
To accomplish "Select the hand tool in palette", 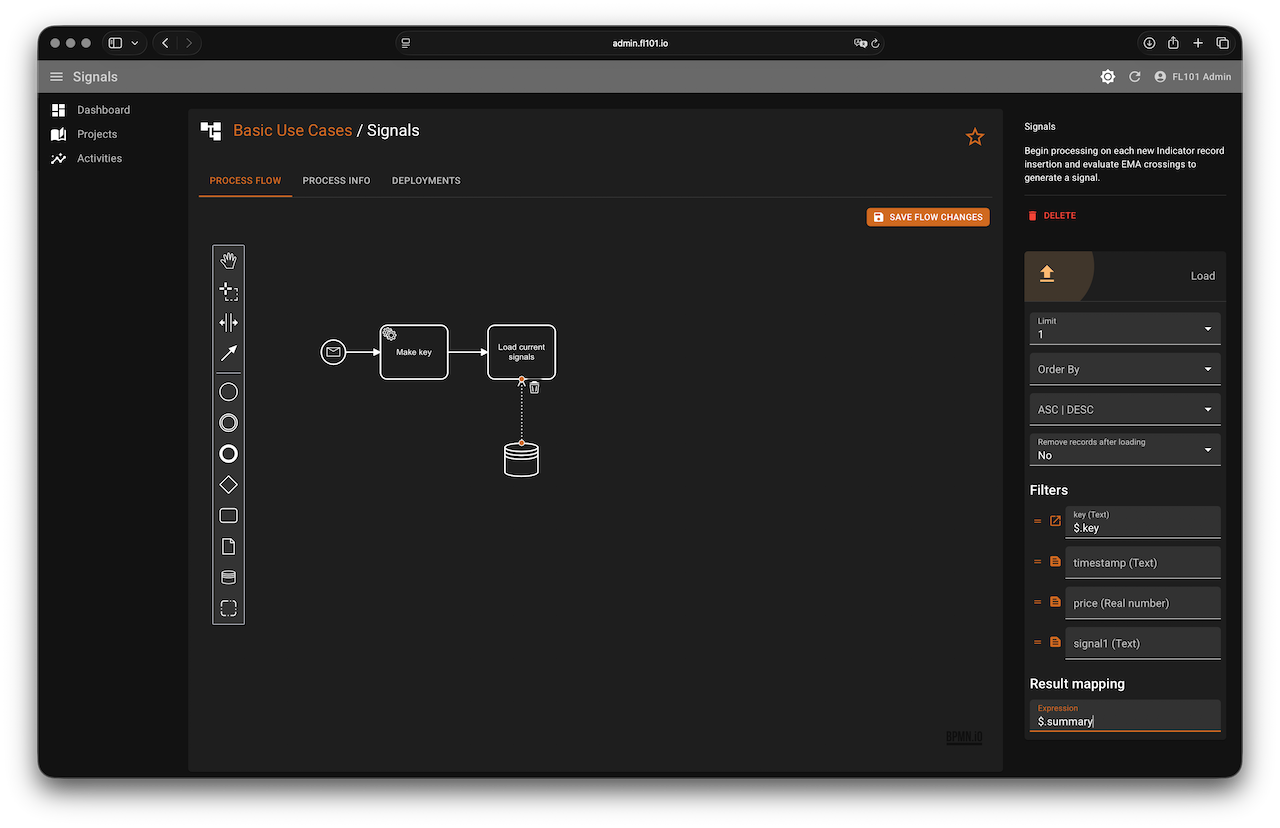I will (228, 261).
